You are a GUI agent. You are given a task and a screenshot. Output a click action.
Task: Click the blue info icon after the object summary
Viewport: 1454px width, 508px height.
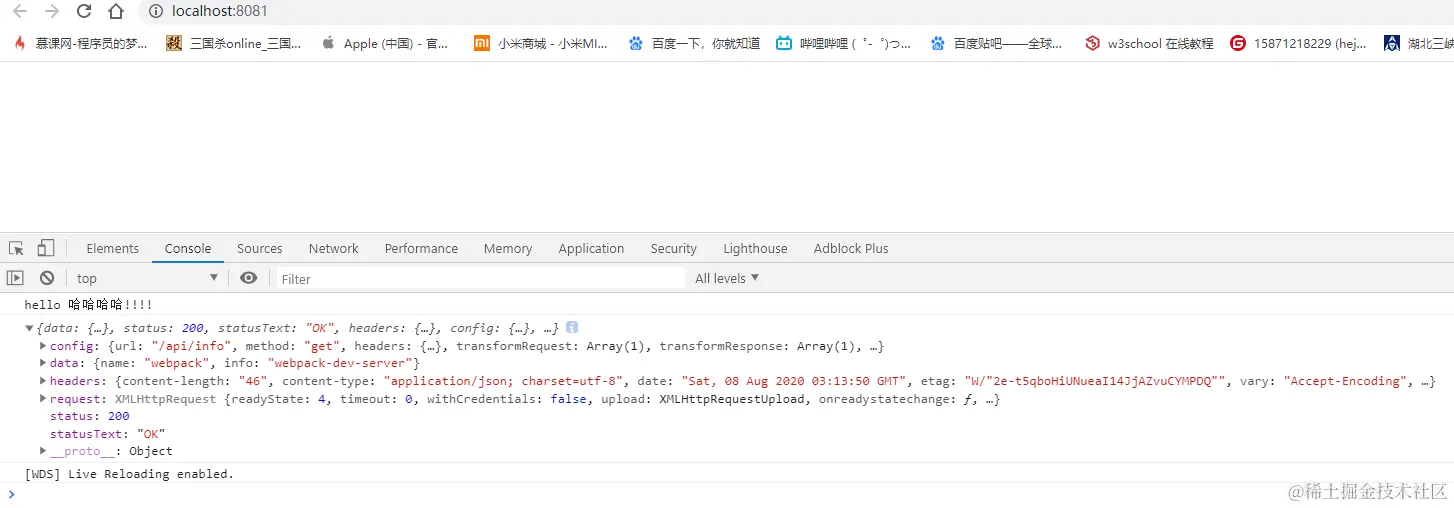572,327
